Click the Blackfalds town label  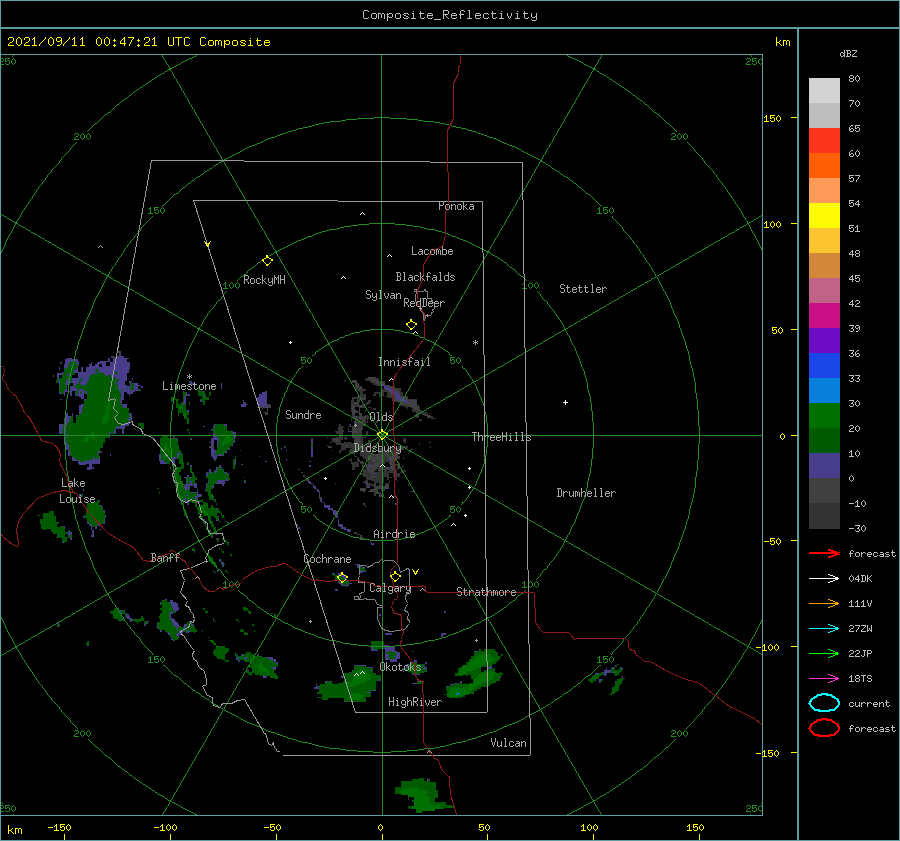pos(425,277)
